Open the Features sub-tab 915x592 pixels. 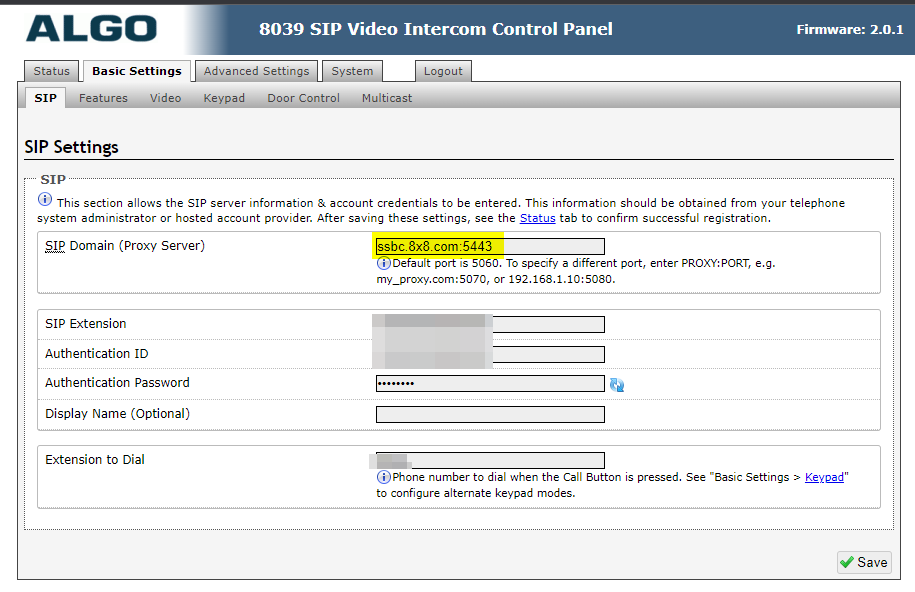tap(103, 98)
